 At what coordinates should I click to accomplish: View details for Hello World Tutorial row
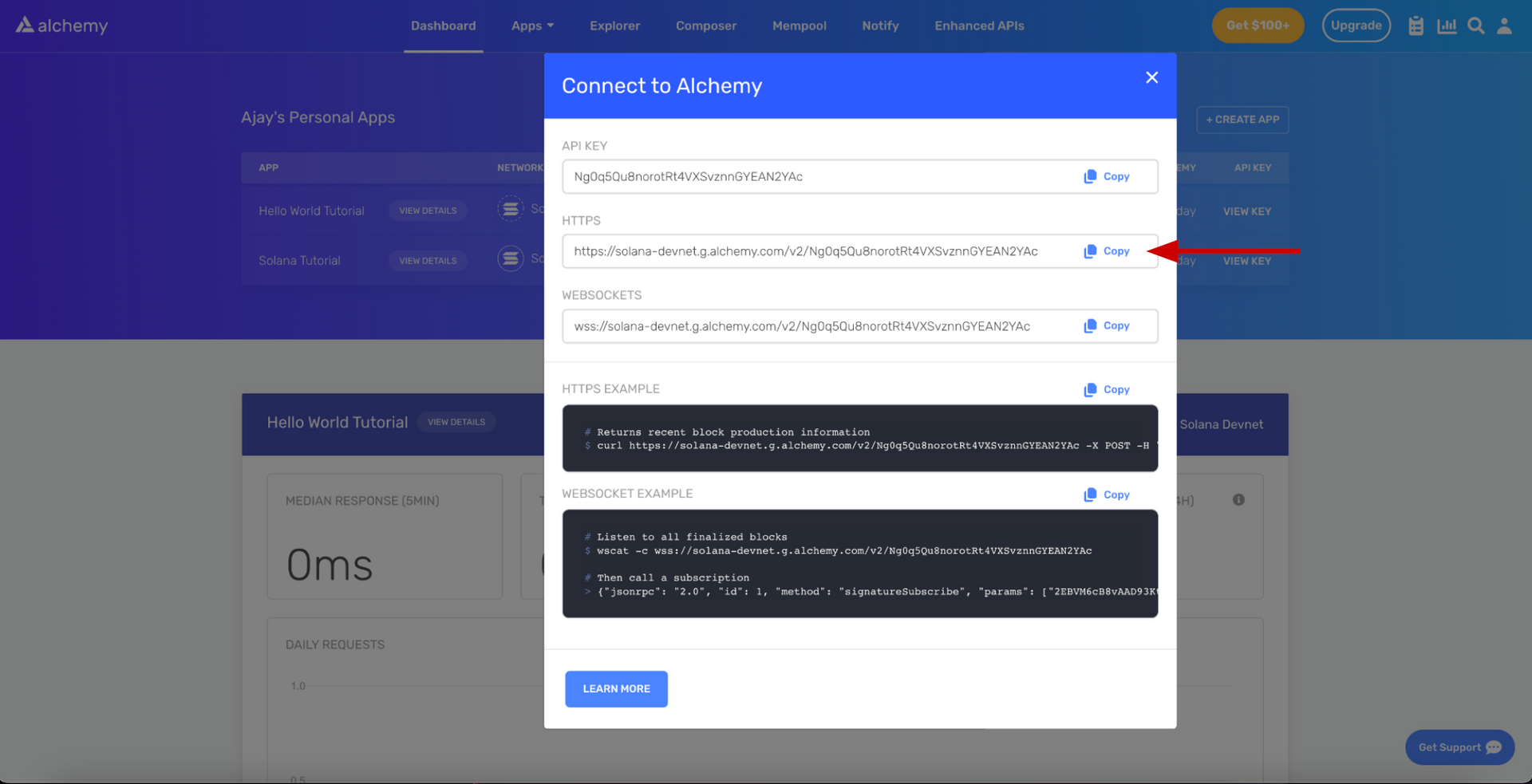[428, 211]
